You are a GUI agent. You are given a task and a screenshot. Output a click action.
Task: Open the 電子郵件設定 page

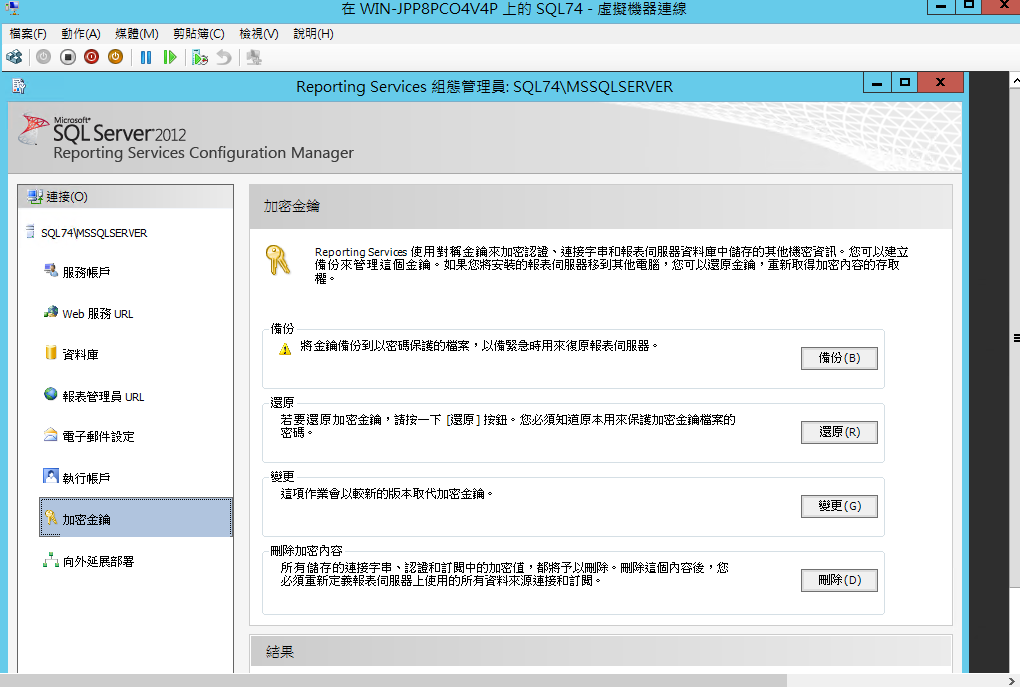tap(98, 437)
